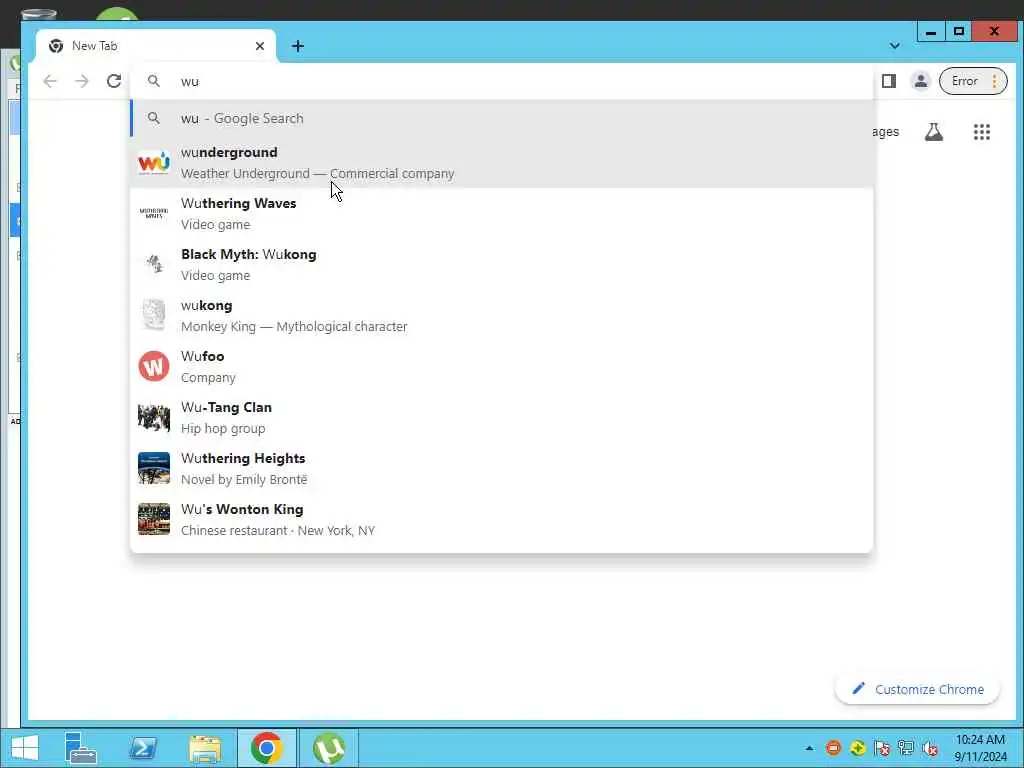This screenshot has width=1024, height=768.
Task: Click the action center flag tray icon
Action: 882,748
